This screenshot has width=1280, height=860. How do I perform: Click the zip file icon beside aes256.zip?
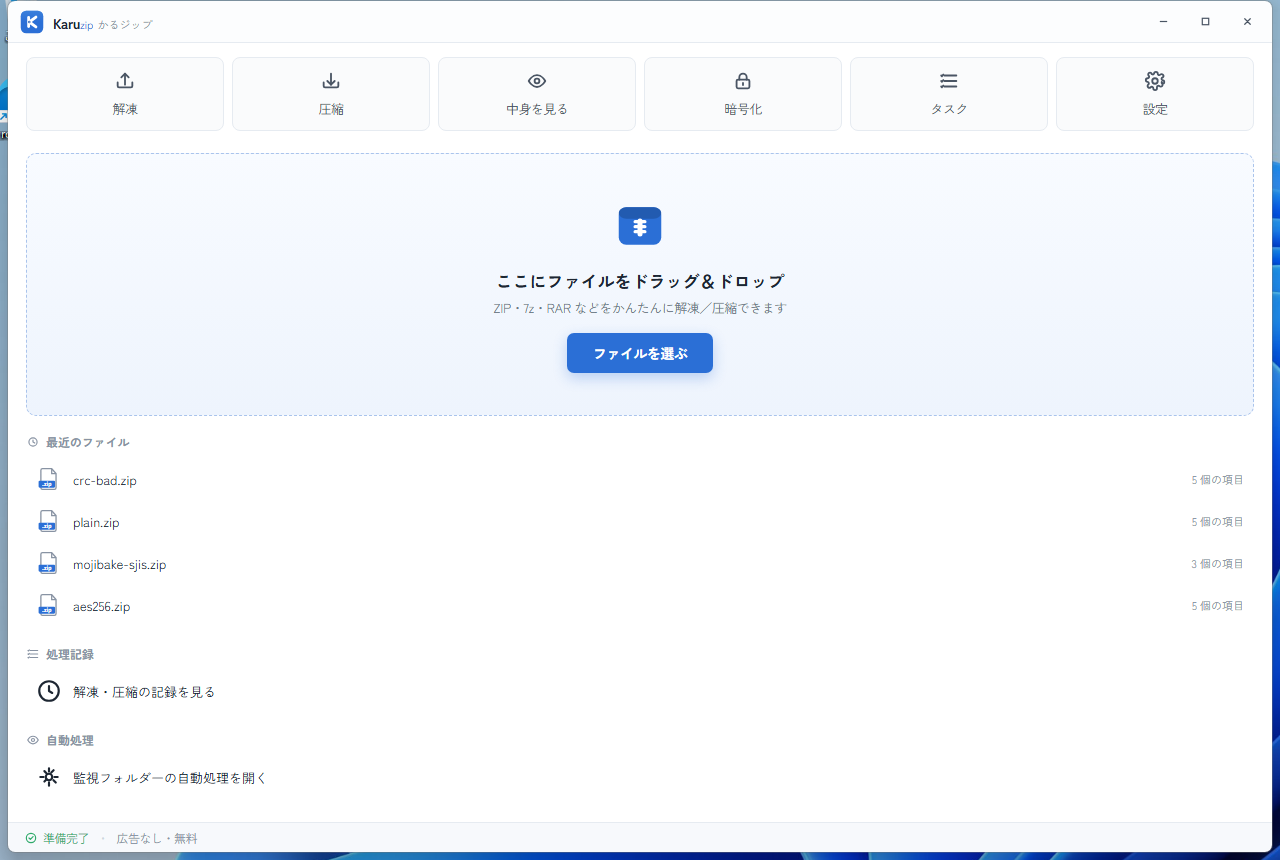48,606
